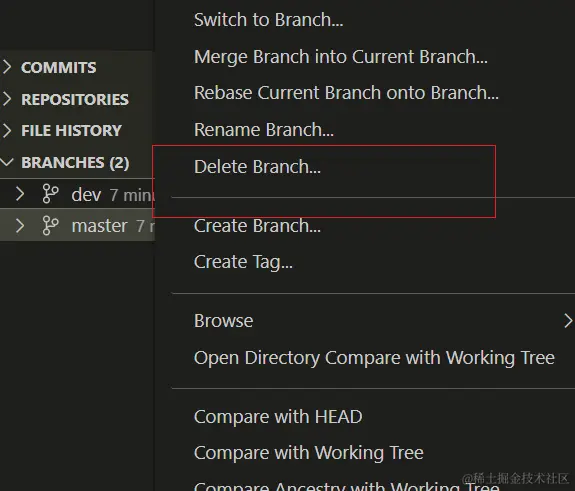This screenshot has height=491, width=575.
Task: Click the master branch git icon
Action: pos(50,226)
